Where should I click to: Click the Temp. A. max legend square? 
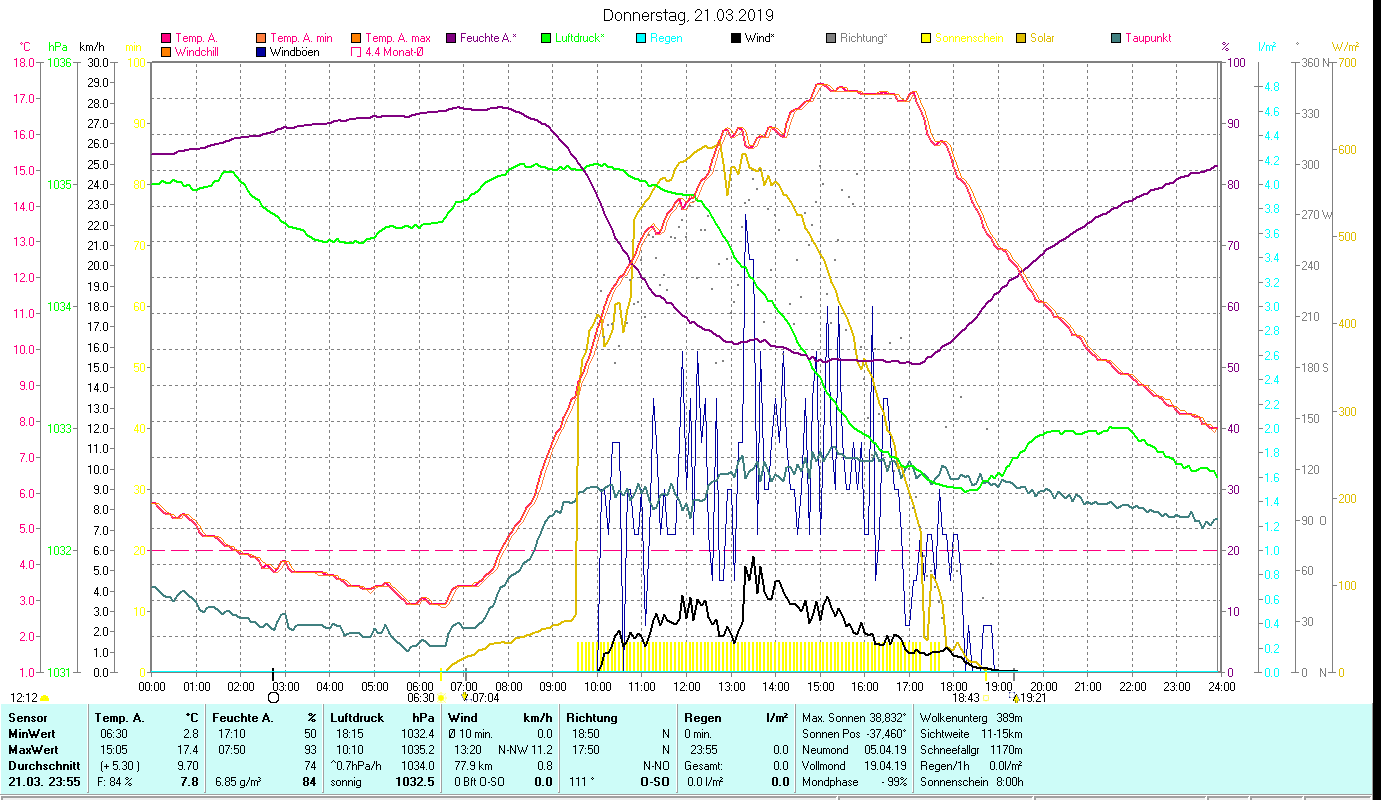click(356, 38)
